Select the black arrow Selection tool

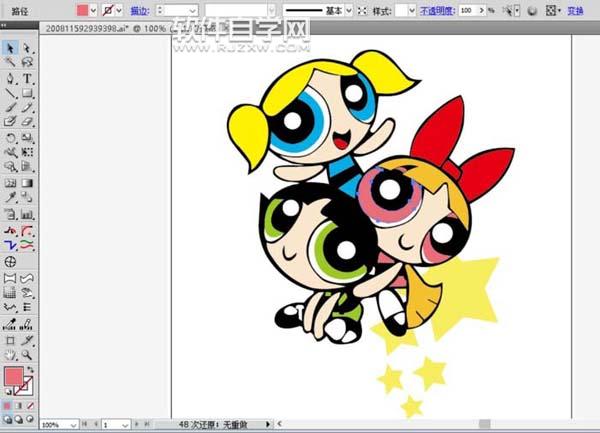[x=10, y=48]
